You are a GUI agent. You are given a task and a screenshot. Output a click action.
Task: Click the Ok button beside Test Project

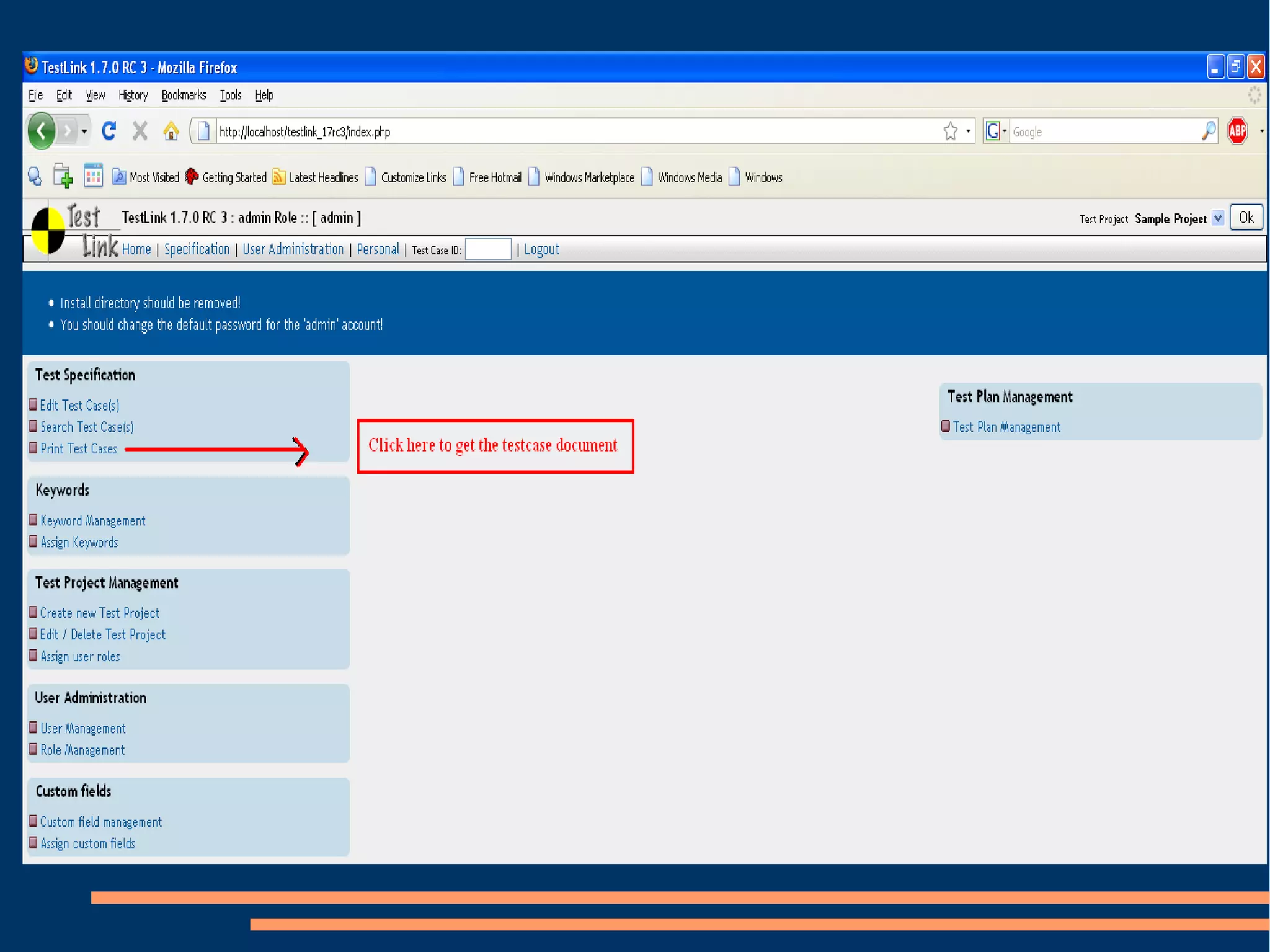pos(1246,218)
